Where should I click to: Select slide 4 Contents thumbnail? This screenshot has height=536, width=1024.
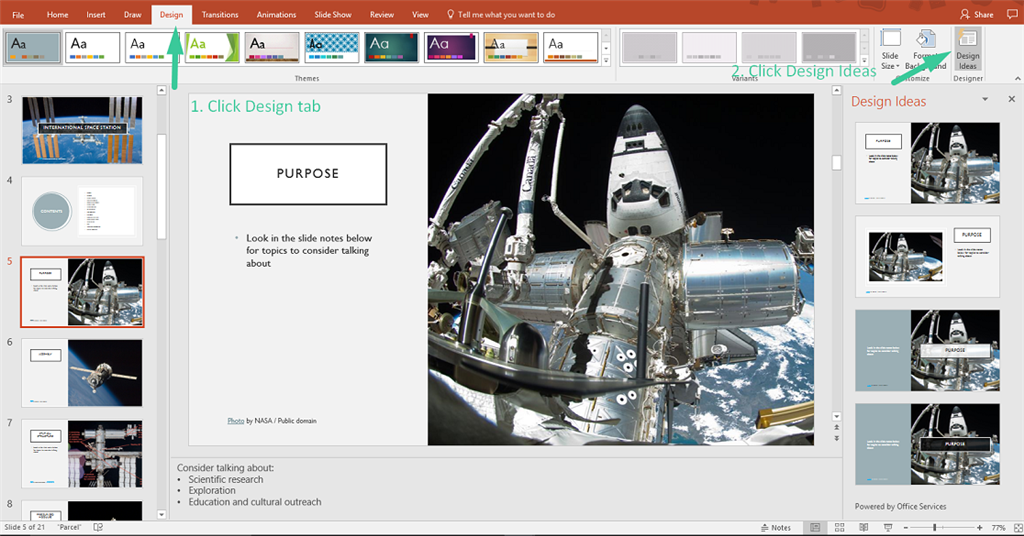82,211
